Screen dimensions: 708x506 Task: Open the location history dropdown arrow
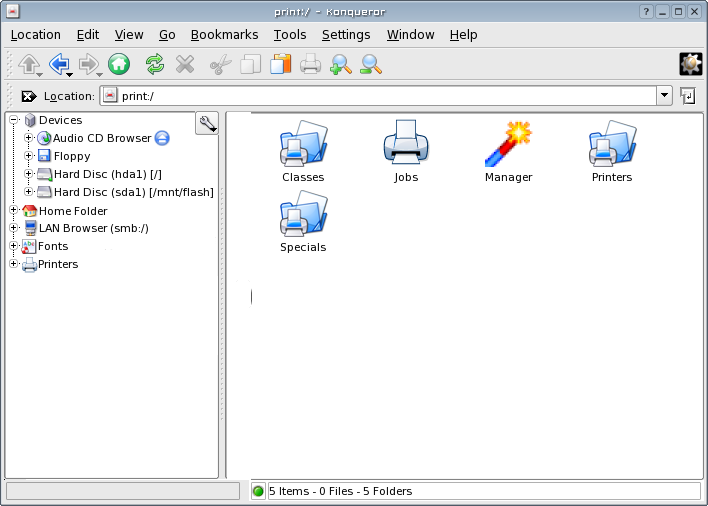tap(664, 96)
